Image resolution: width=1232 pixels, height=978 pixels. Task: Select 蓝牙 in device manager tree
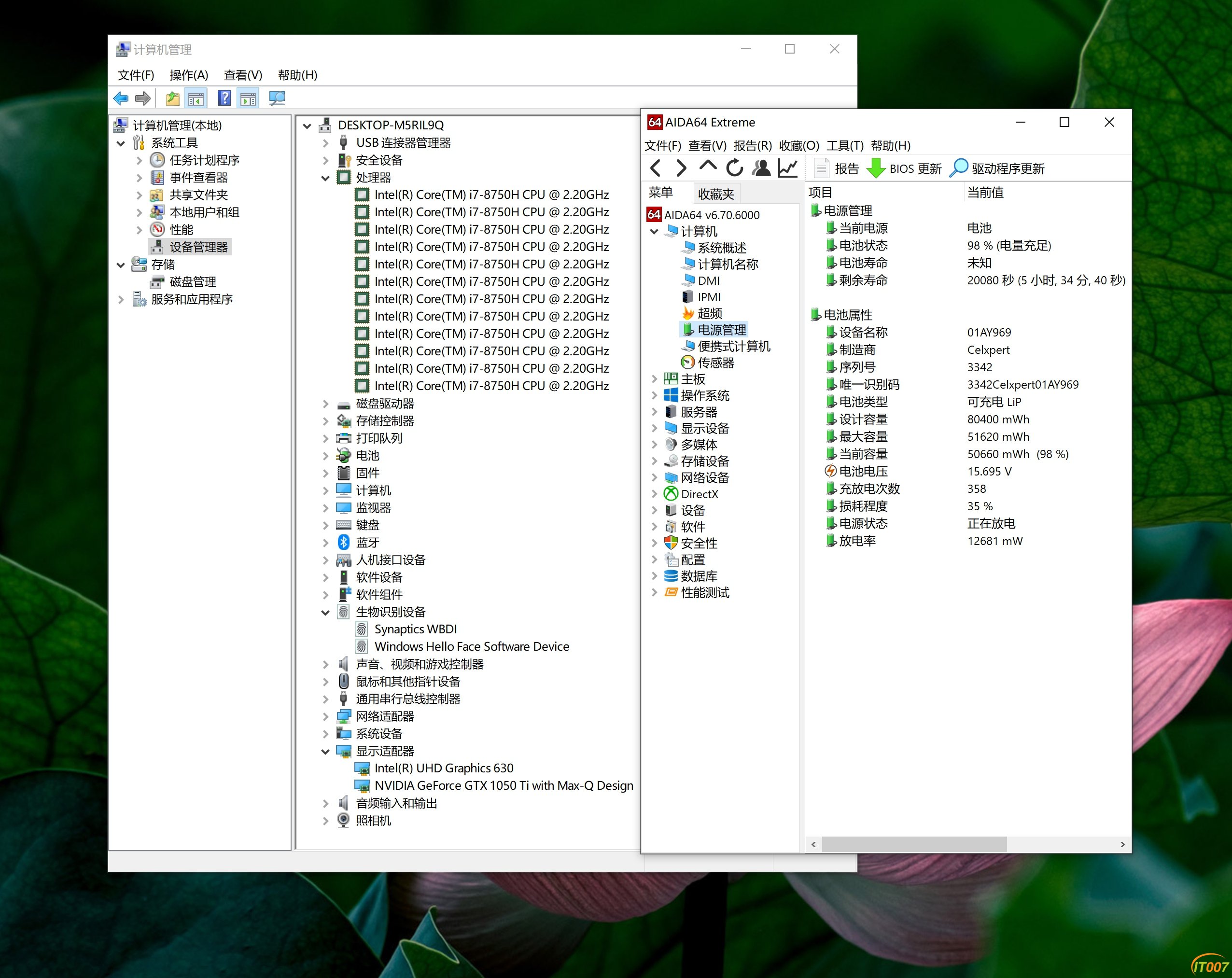(x=367, y=542)
